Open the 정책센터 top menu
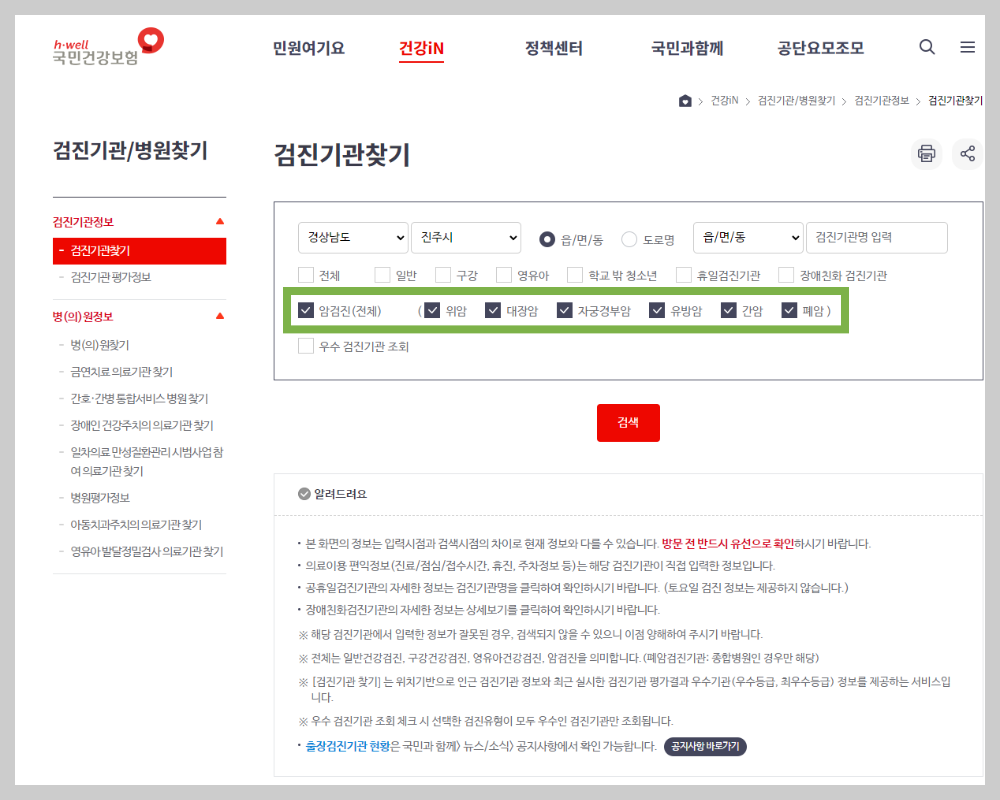Image resolution: width=1000 pixels, height=800 pixels. (x=554, y=48)
